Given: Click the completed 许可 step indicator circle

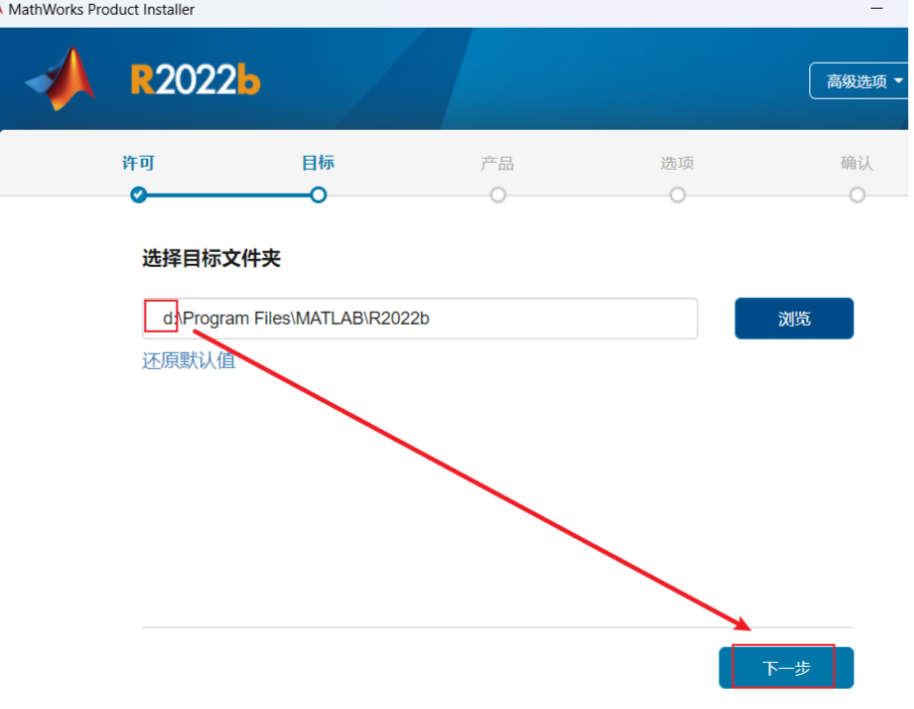Looking at the screenshot, I should (138, 195).
